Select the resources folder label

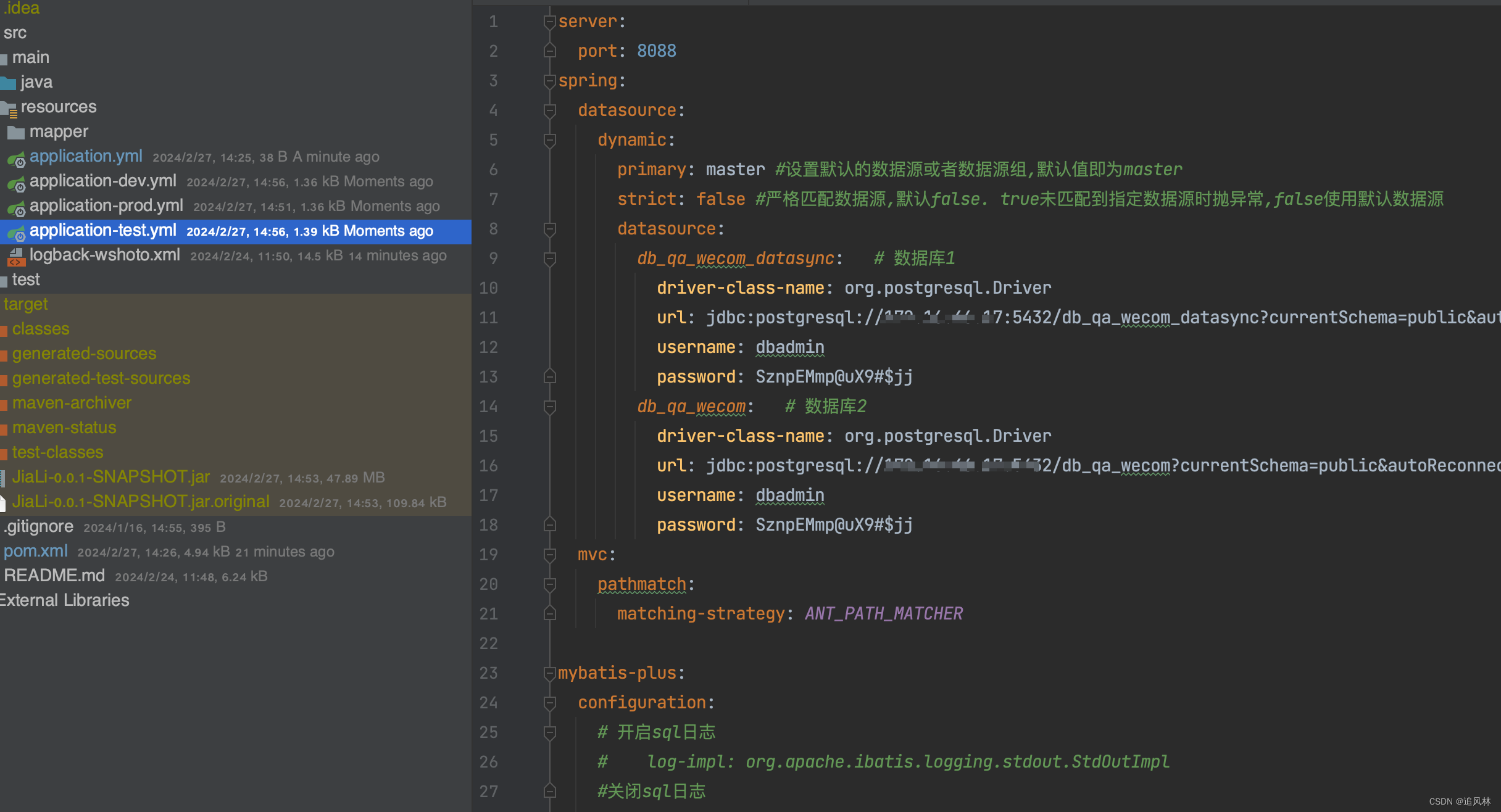(59, 107)
